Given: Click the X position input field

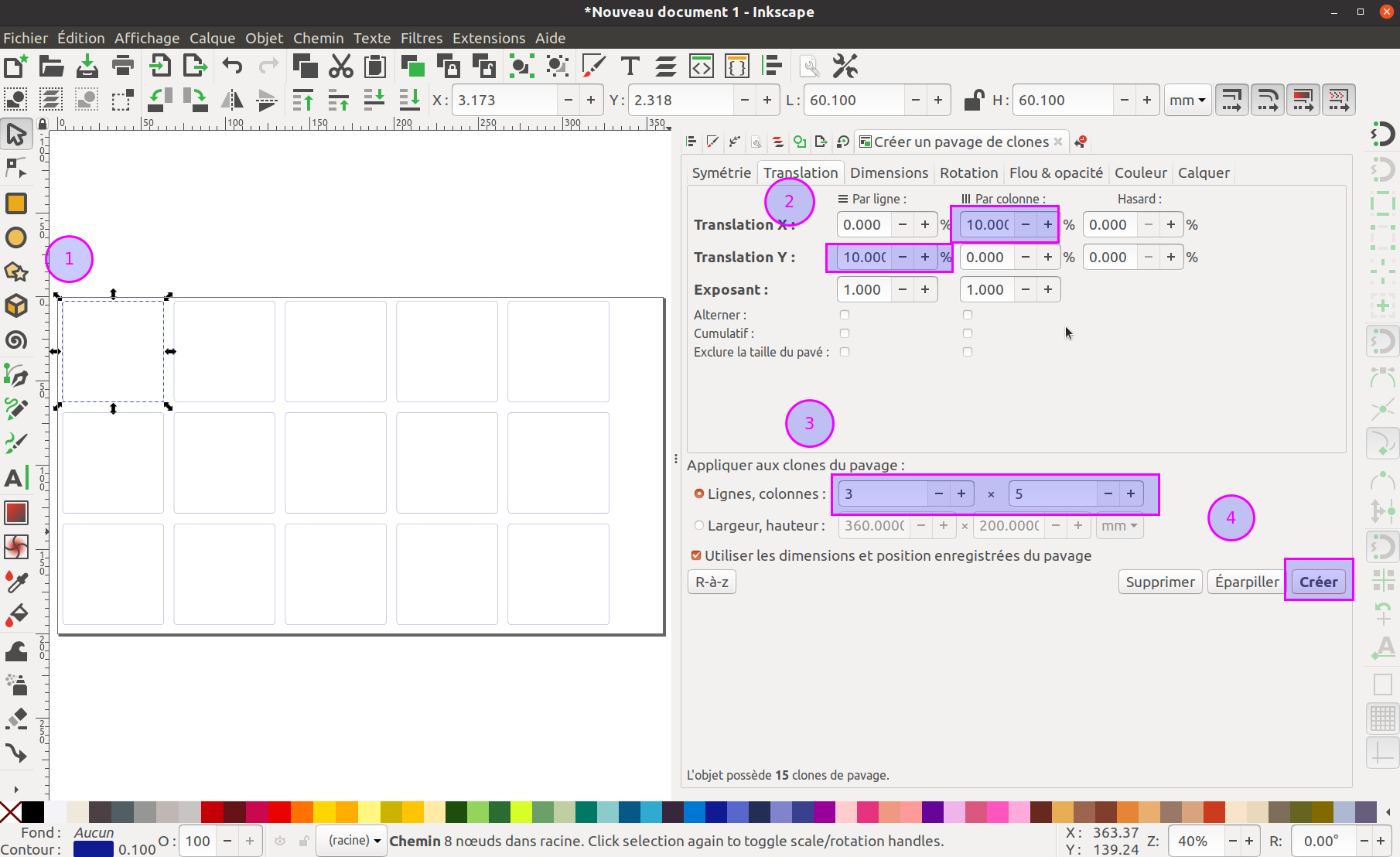Looking at the screenshot, I should click(x=504, y=100).
